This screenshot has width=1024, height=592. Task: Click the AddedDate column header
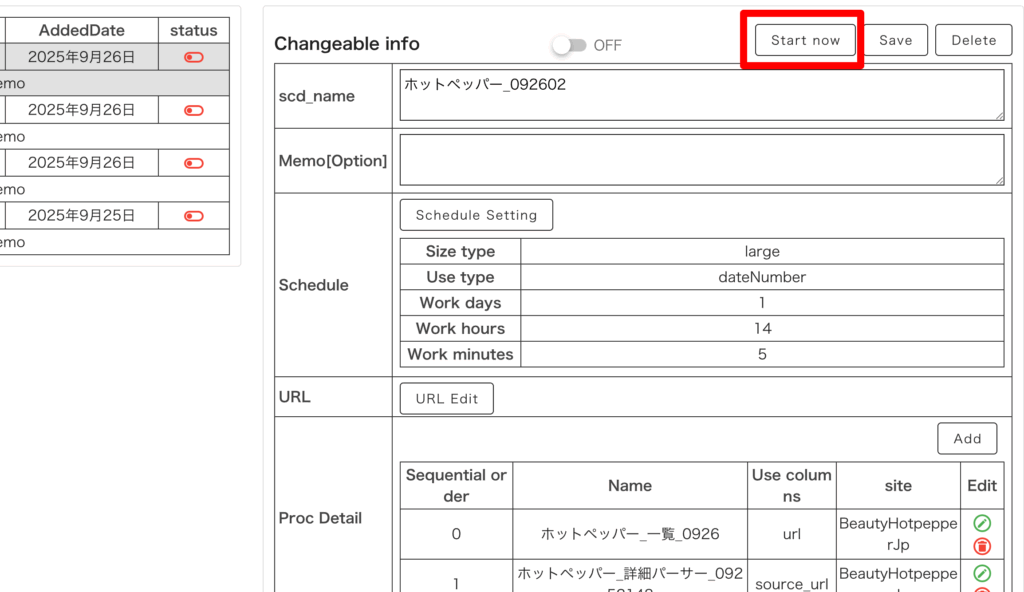81,31
